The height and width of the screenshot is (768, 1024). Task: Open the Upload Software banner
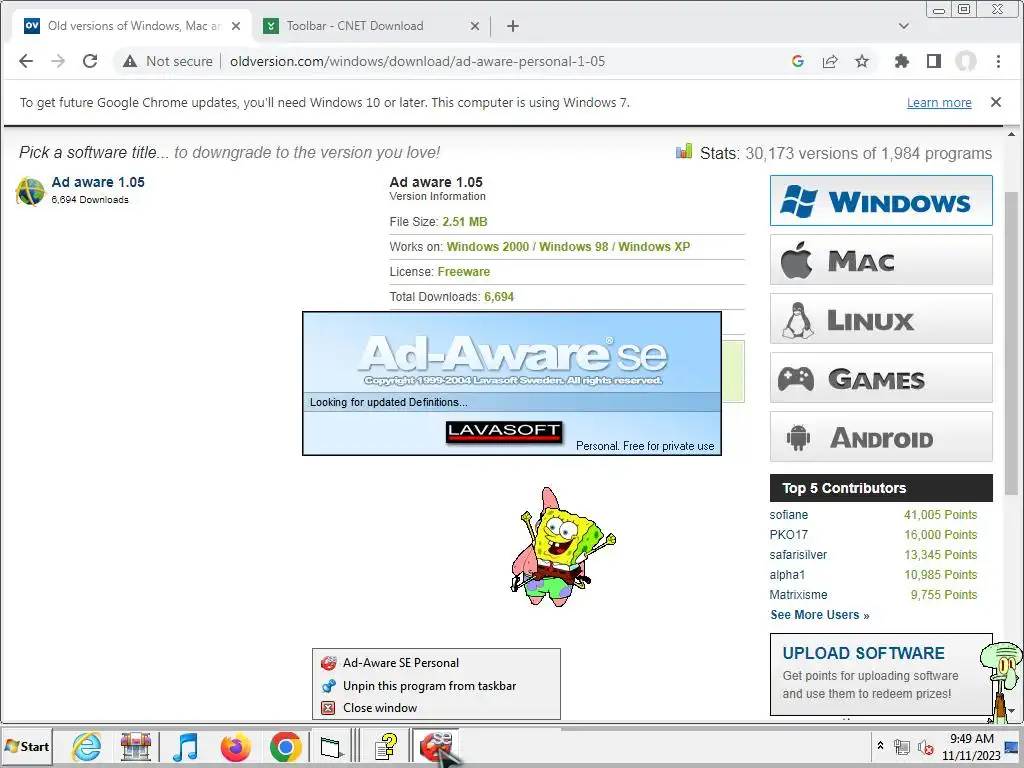coord(881,674)
